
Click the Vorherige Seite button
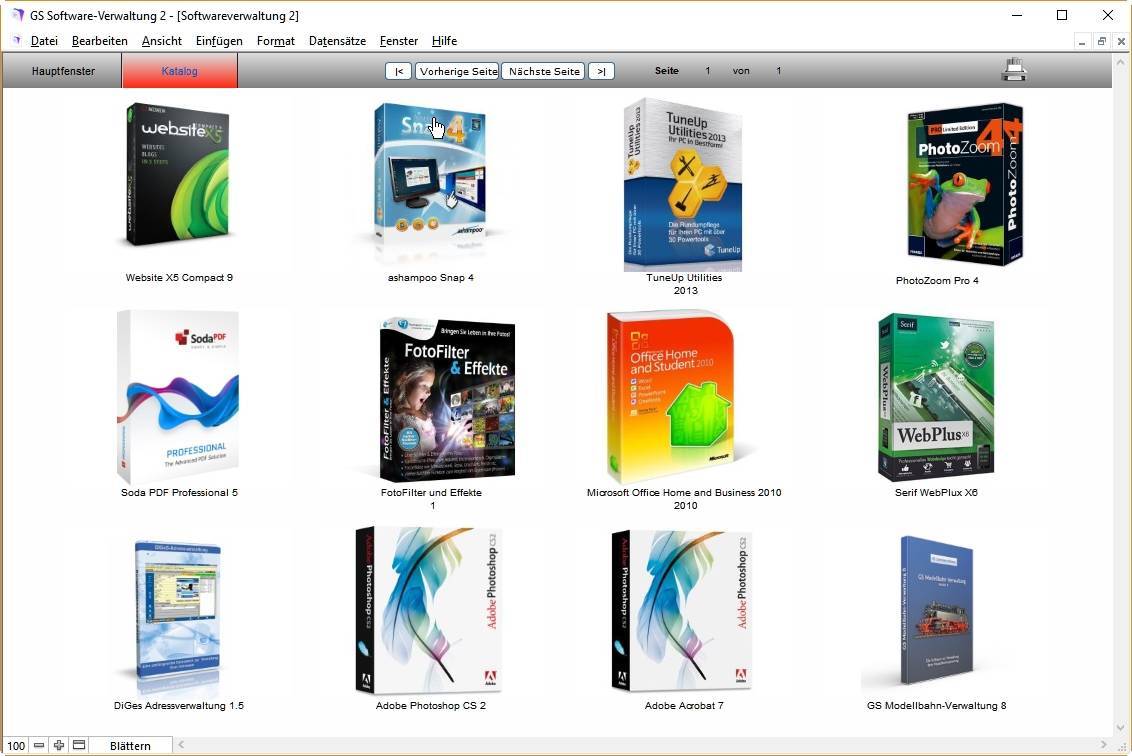click(457, 71)
